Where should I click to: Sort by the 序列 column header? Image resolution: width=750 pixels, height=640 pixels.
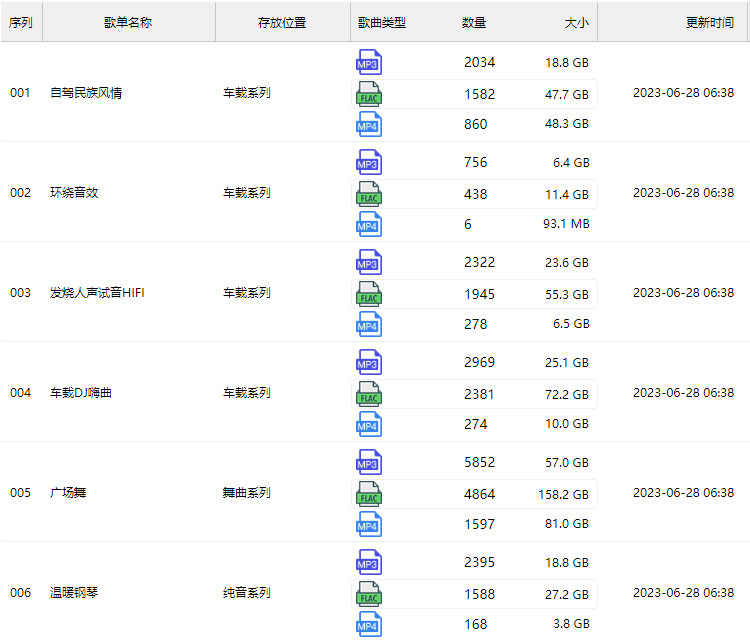21,22
